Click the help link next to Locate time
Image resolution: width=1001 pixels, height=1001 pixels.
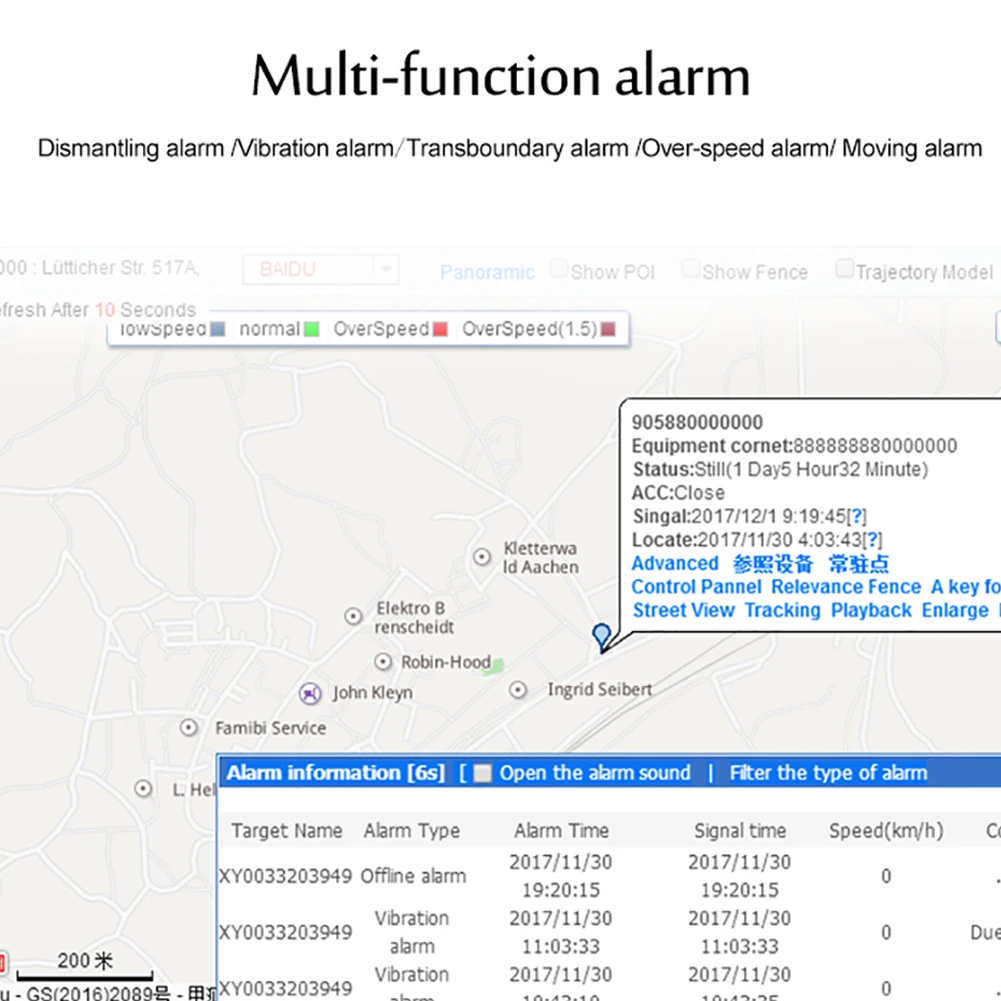[872, 540]
